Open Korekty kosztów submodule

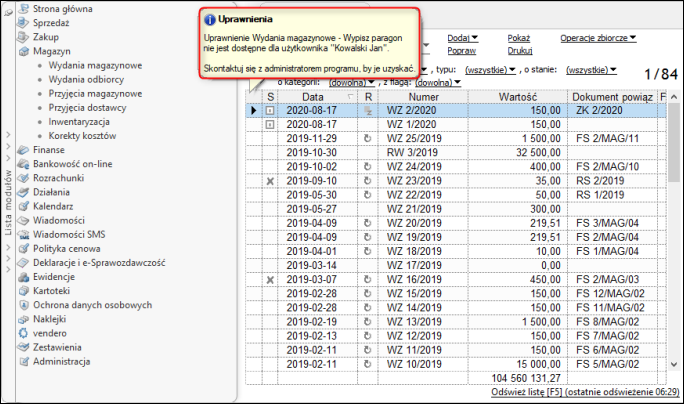pyautogui.click(x=82, y=136)
